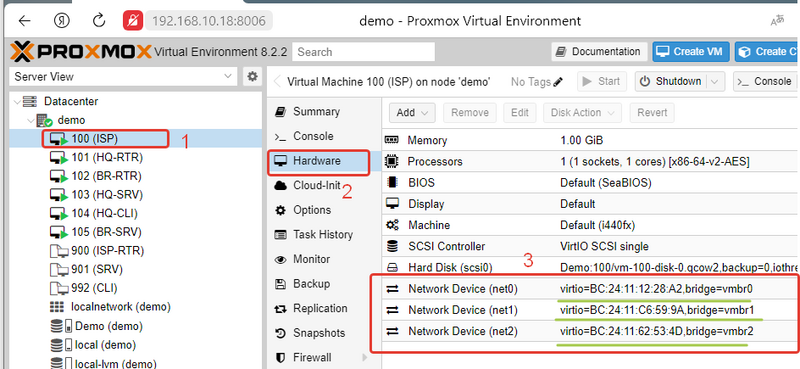Screen dimensions: 800x369
Task: Select VM 103 (HQ-SRV) in tree
Action: (136, 195)
